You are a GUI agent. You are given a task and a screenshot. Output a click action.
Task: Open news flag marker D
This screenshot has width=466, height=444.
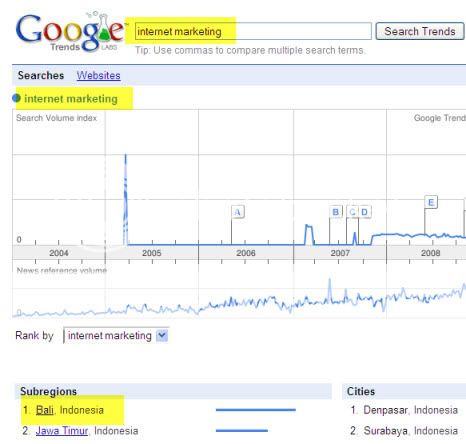(364, 212)
